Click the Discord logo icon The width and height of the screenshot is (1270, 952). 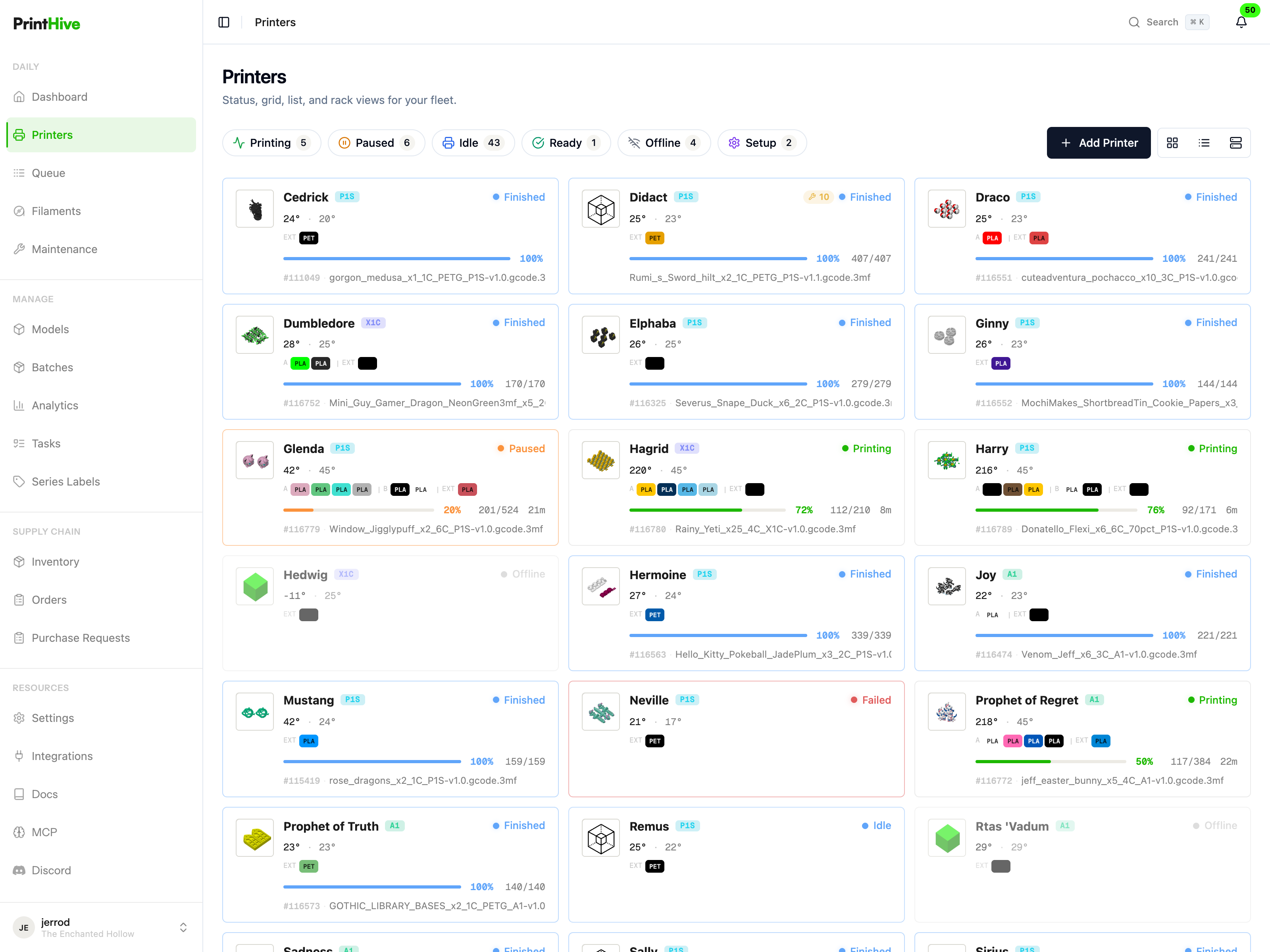19,871
